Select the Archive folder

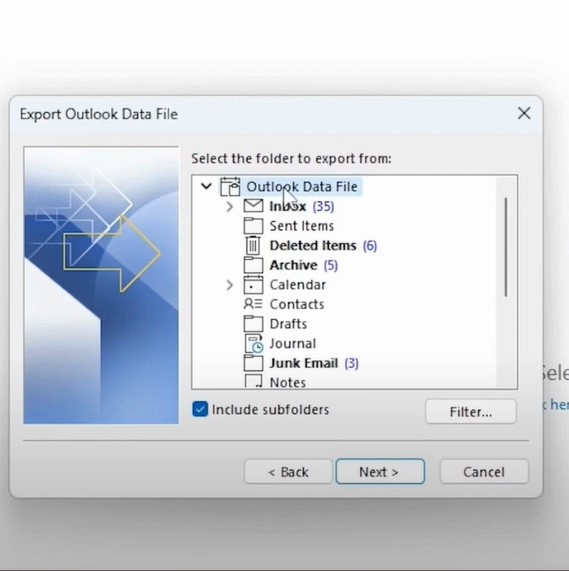coord(293,265)
